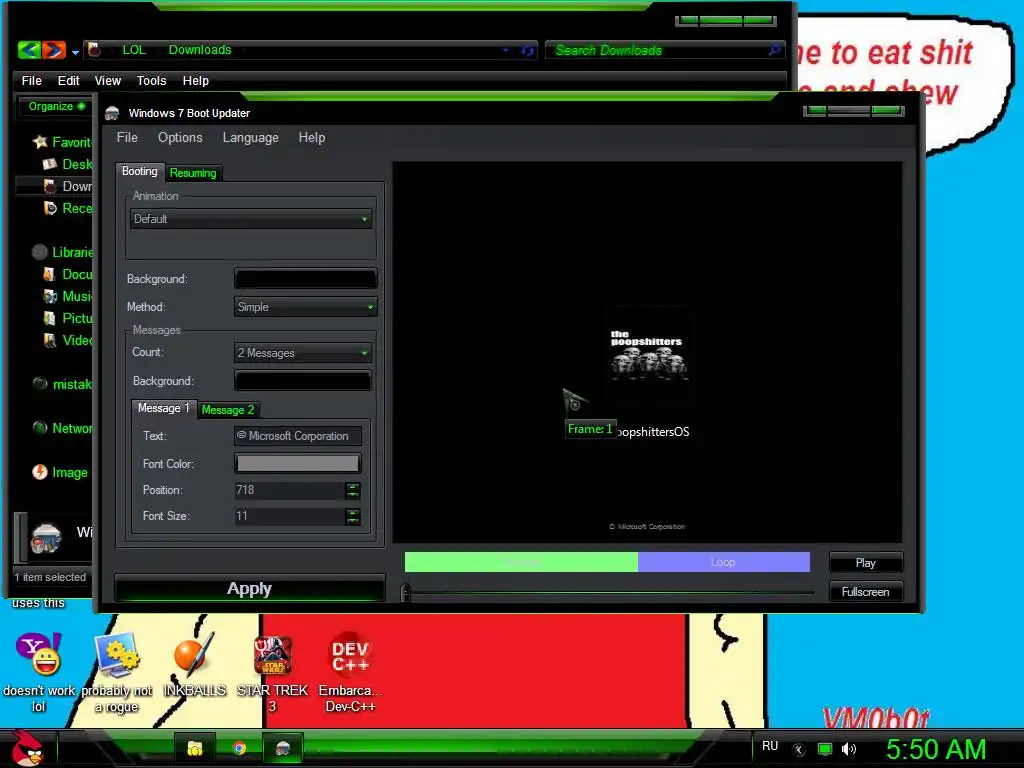Click the mistak... computer item in sidebar
This screenshot has height=768, width=1024.
[x=63, y=384]
